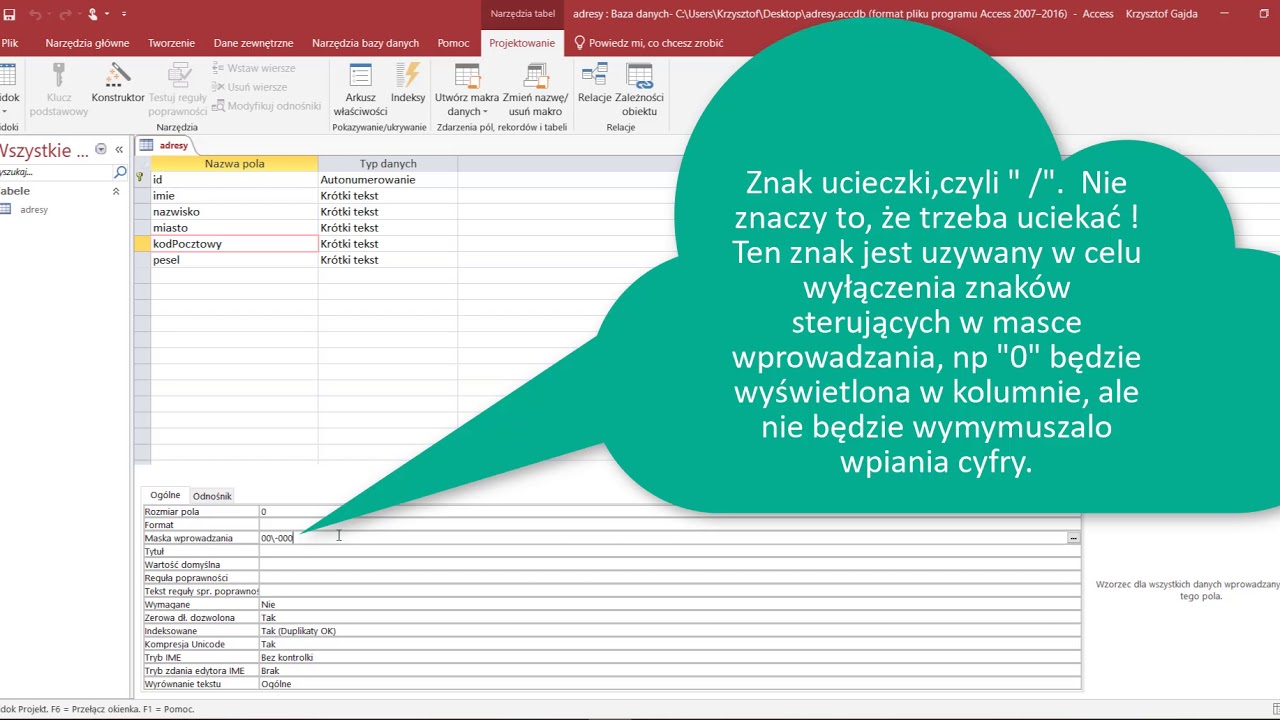Click the Format property field
1280x720 pixels.
click(669, 525)
